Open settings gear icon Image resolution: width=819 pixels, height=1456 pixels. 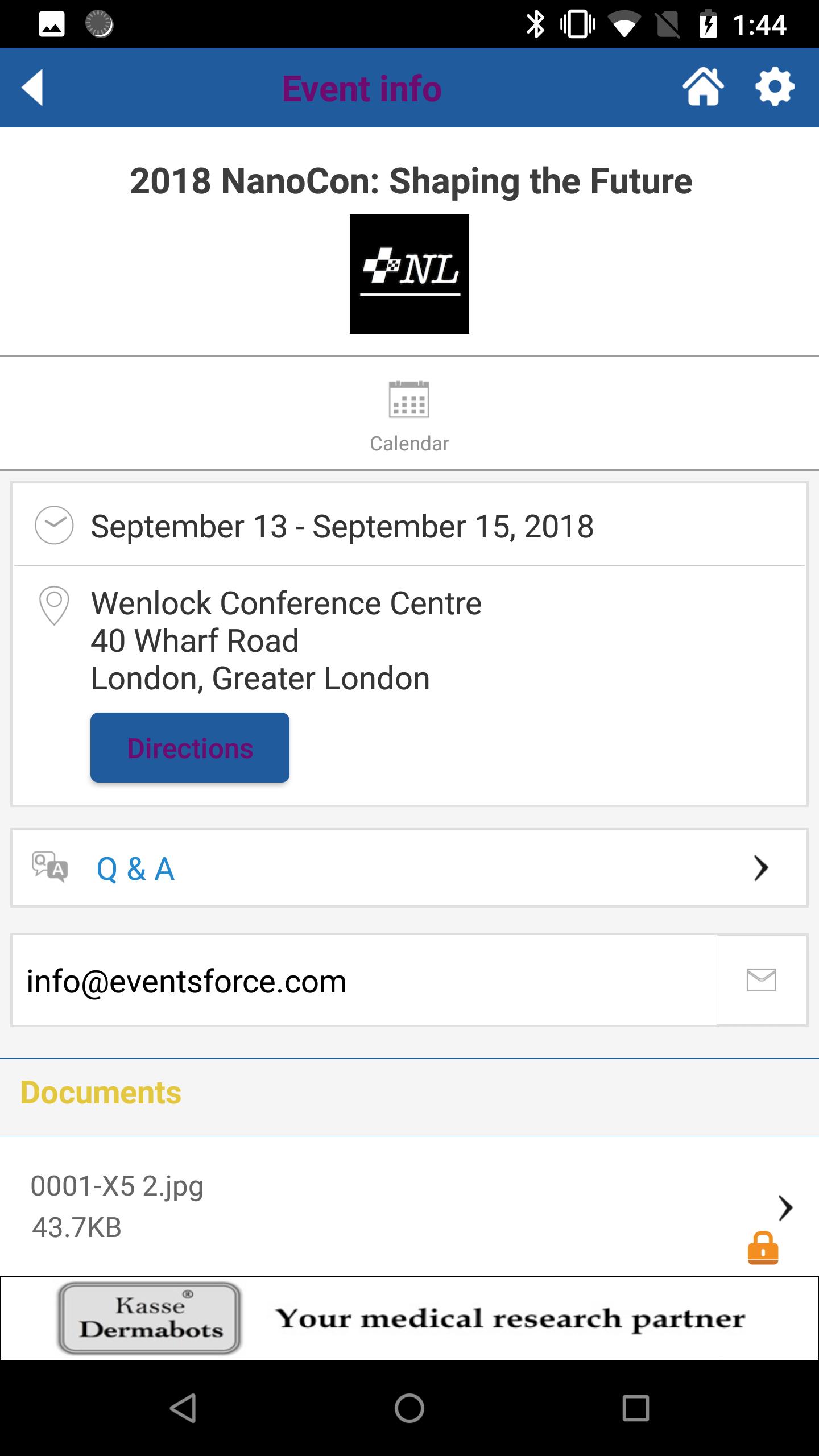(775, 87)
